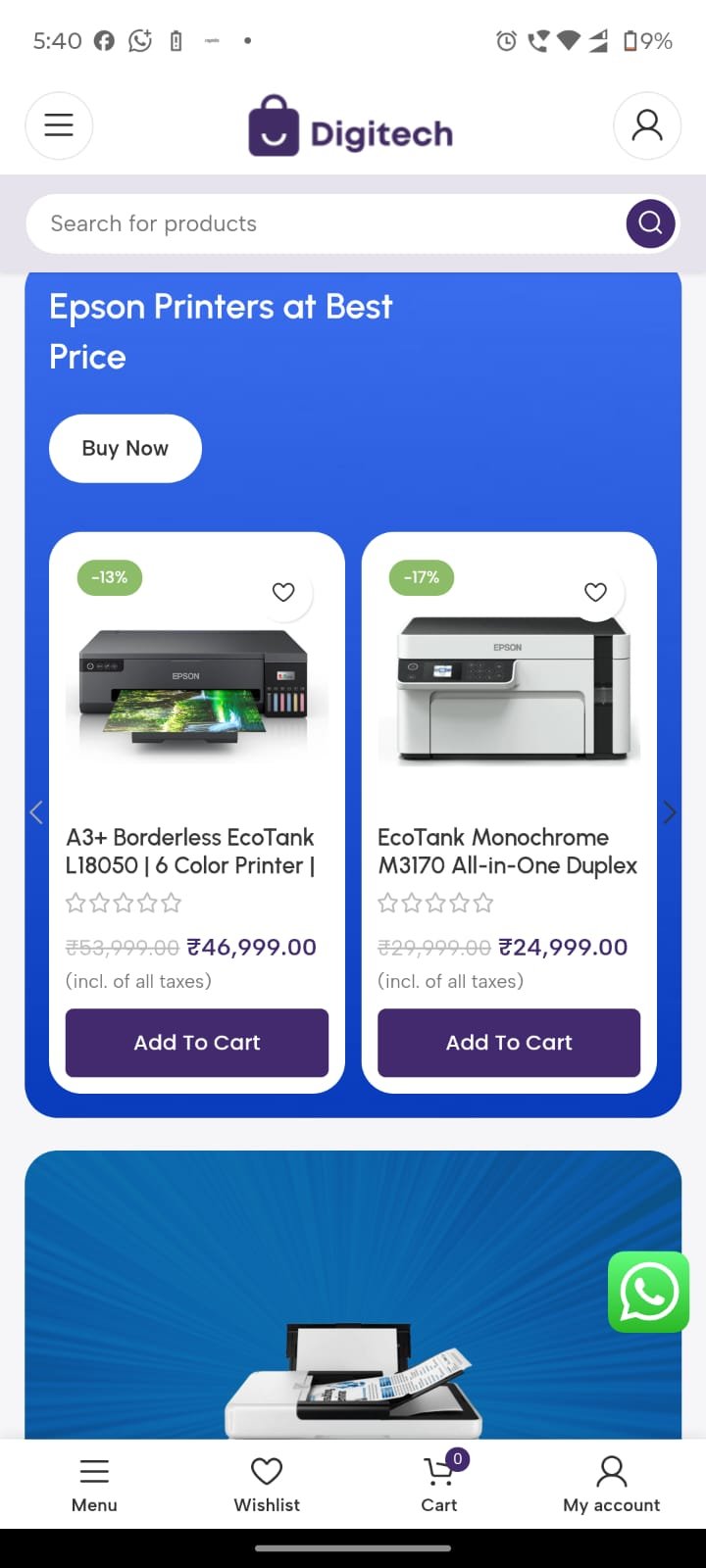The image size is (706, 1568).
Task: Open Facebook notification in status bar
Action: 104,40
